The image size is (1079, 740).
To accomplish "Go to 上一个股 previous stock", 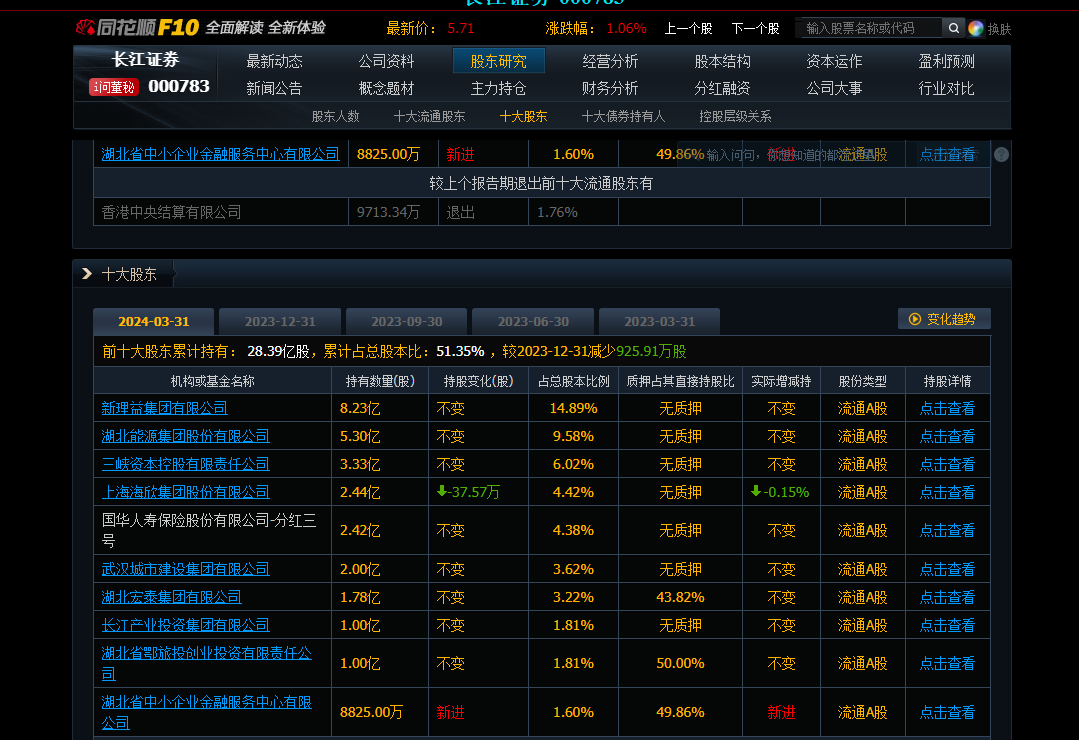I will click(x=688, y=28).
